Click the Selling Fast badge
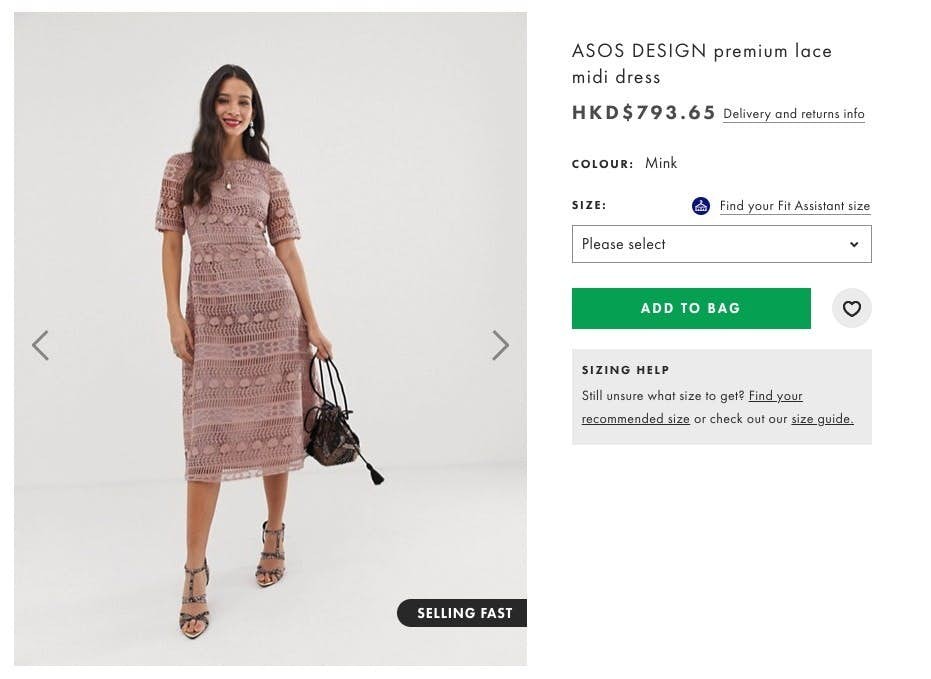The height and width of the screenshot is (679, 931). click(463, 613)
